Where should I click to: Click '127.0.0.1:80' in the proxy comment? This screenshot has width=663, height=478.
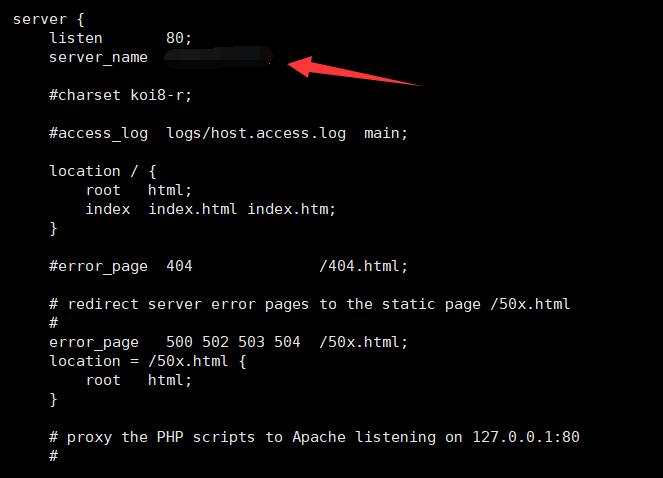point(526,437)
